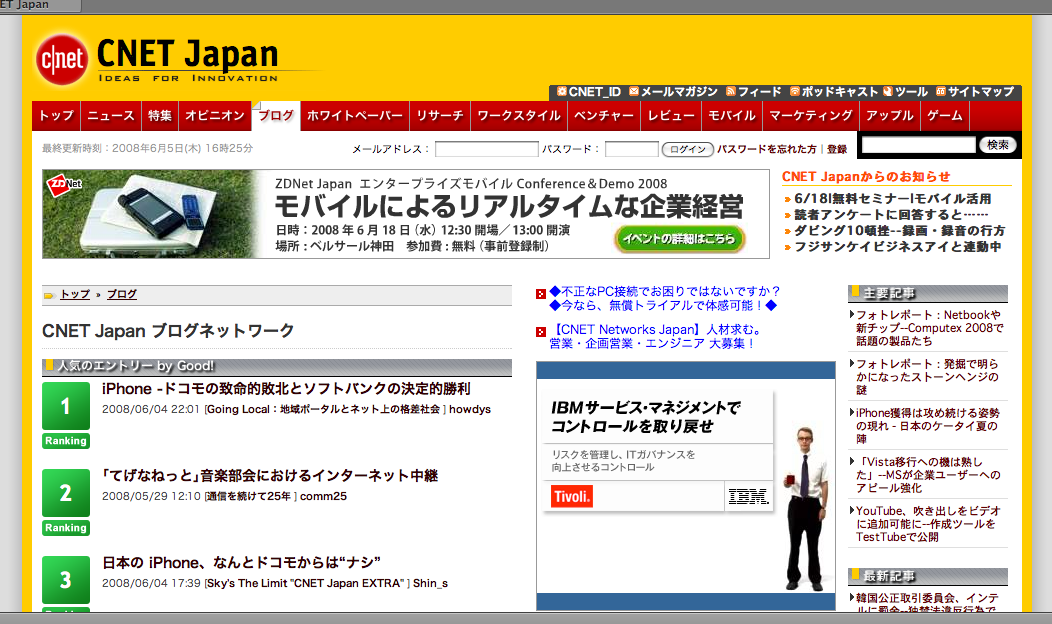This screenshot has height=624, width=1052.
Task: Open 6/18無料セミナー notice link
Action: (x=892, y=199)
